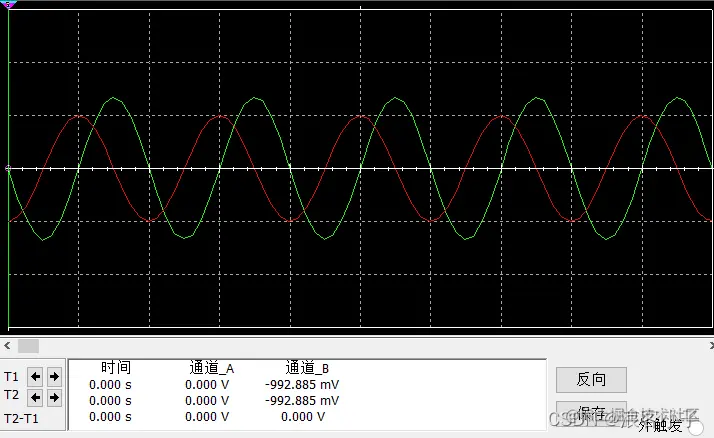714x438 pixels.
Task: Click T1 channel B value -992.885 mV
Action: coord(302,385)
